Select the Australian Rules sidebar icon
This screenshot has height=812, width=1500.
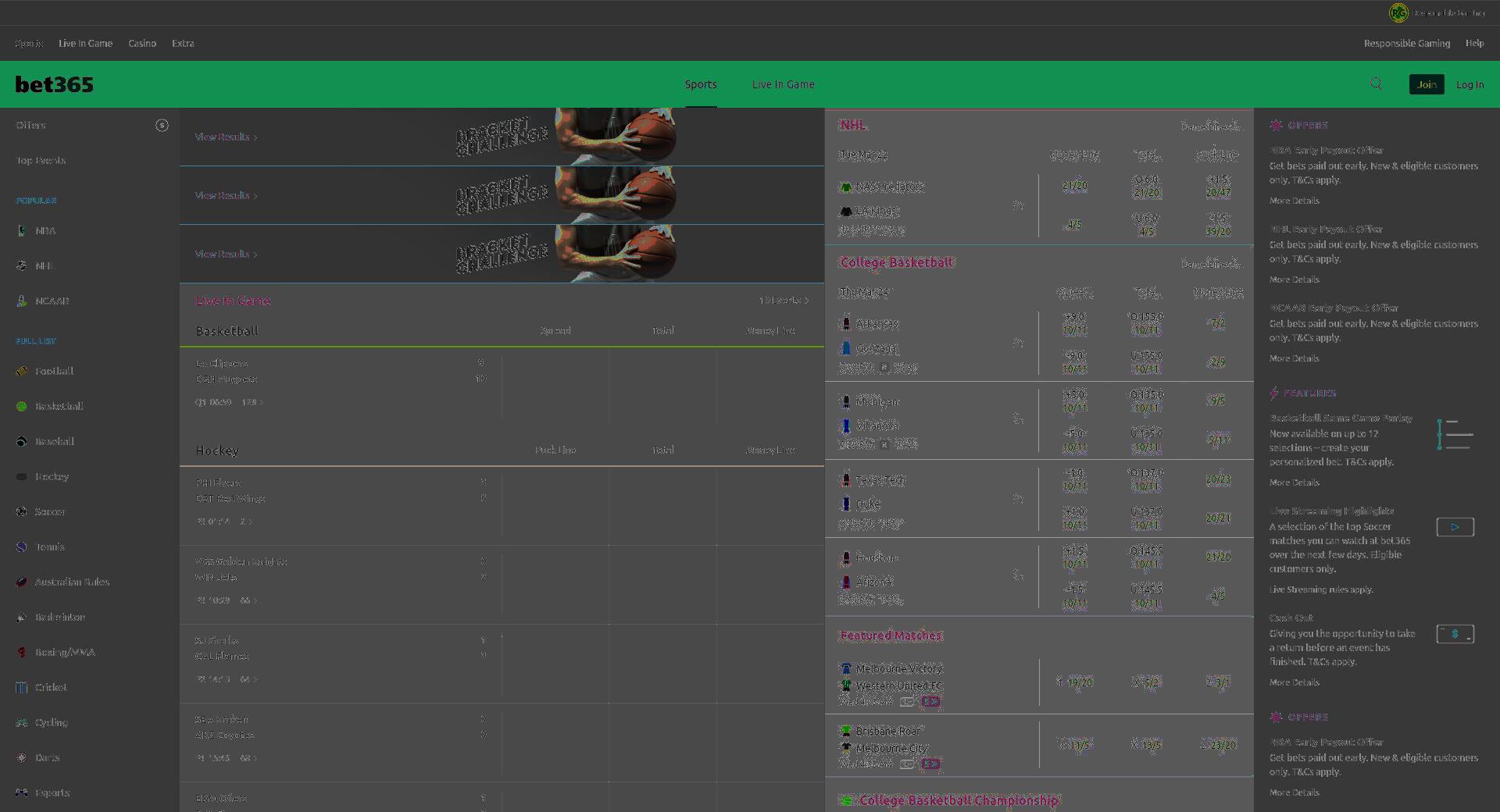[x=22, y=582]
